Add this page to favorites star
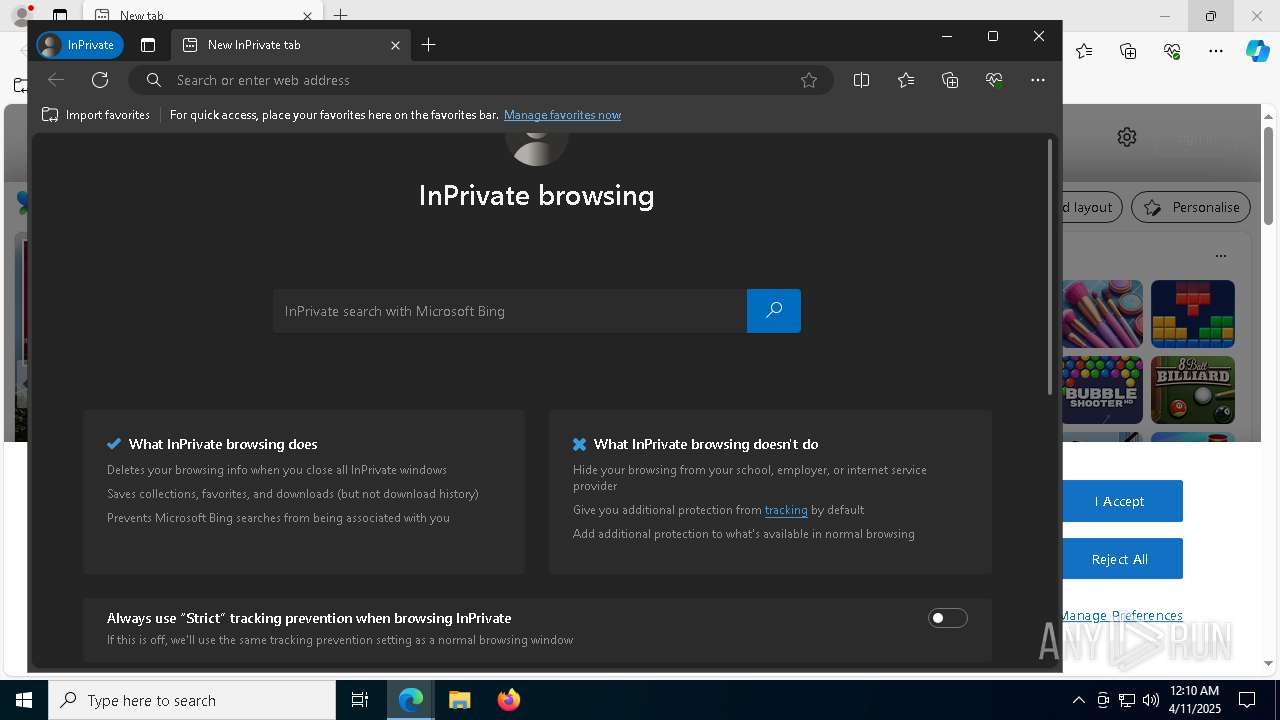Screen dimensions: 1280x720 pyautogui.click(x=809, y=80)
